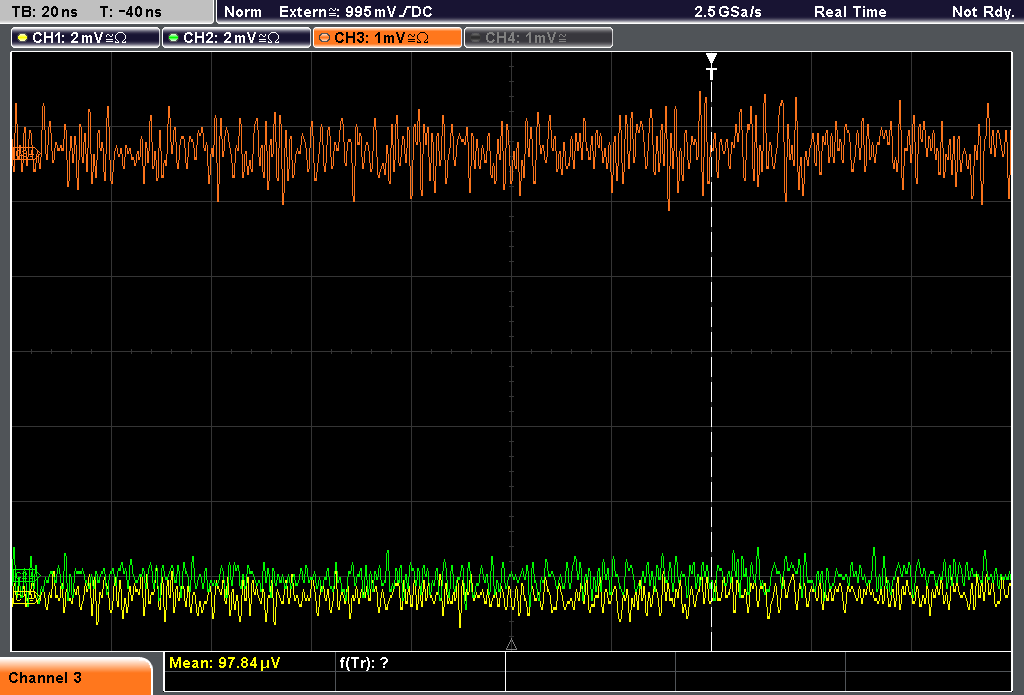Viewport: 1024px width, 695px height.
Task: Click the green CH2 ground level marker
Action: click(x=26, y=575)
